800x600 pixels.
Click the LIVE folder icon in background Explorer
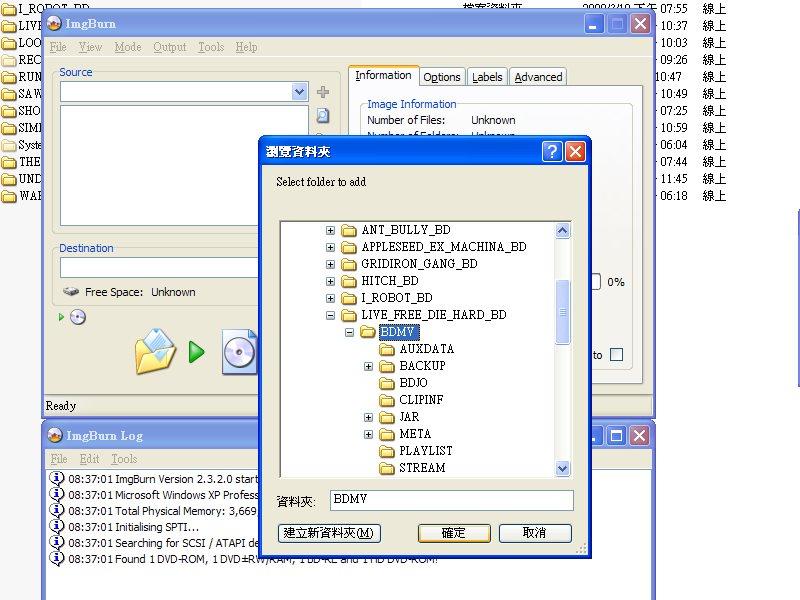9,27
